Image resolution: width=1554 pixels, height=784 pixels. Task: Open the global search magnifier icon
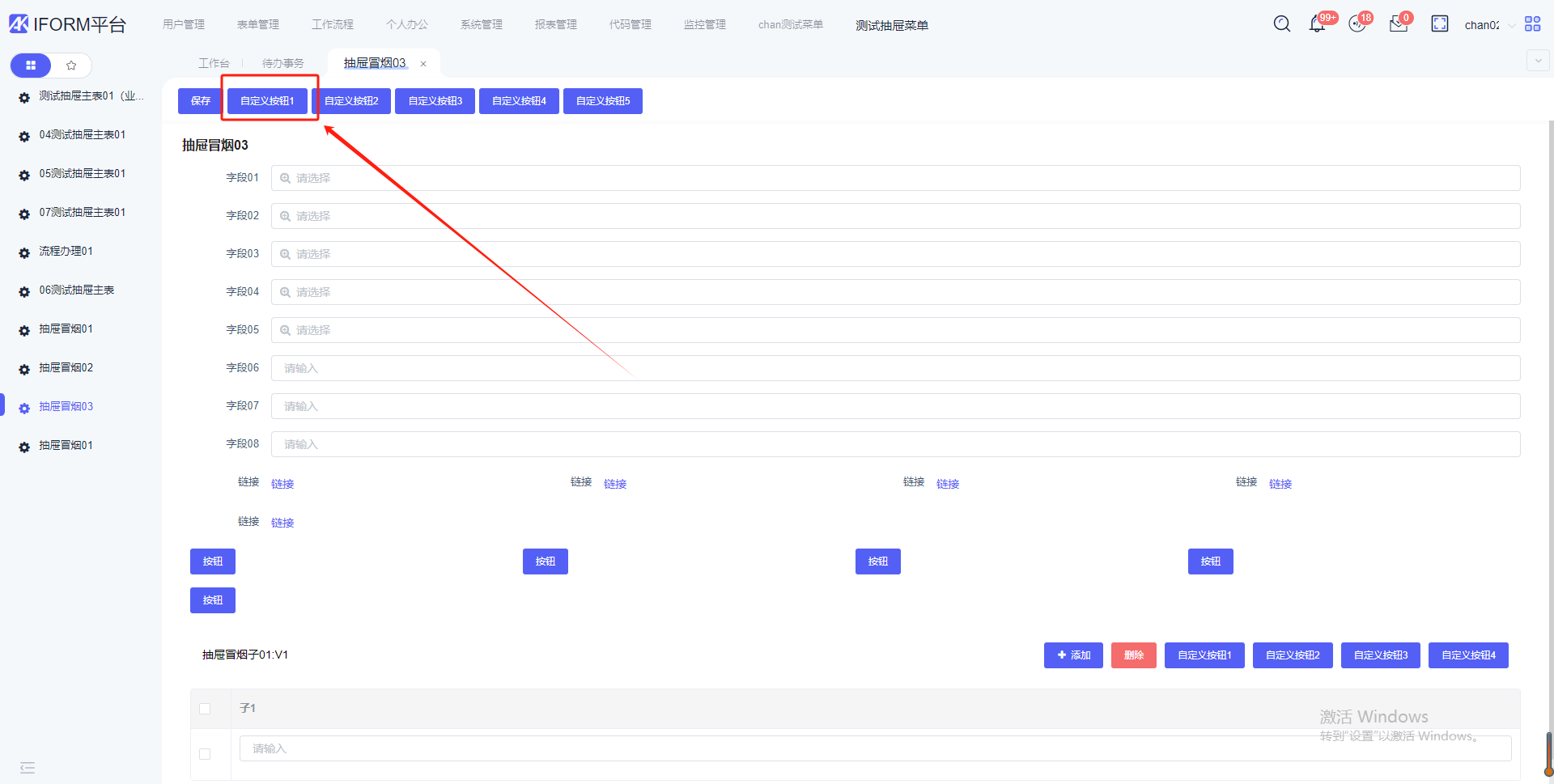pos(1281,24)
